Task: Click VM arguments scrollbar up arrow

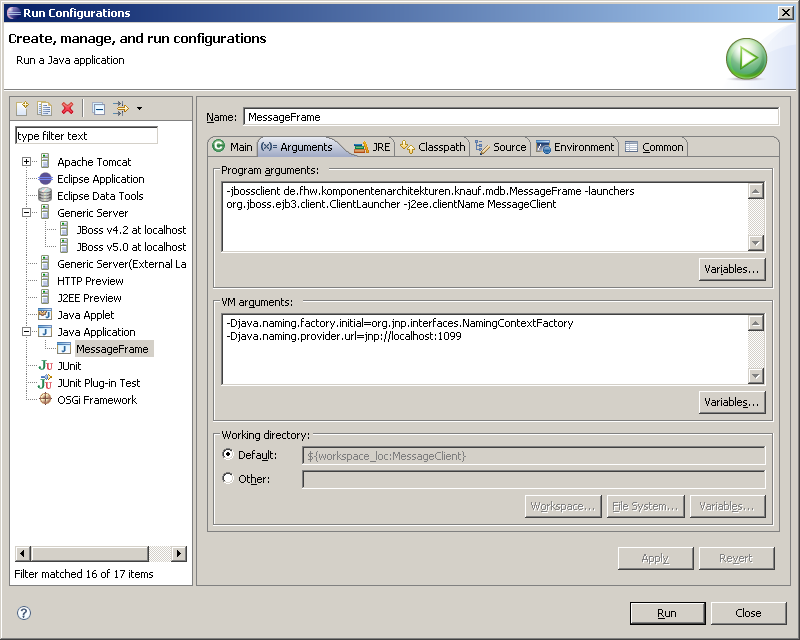Action: coord(755,323)
